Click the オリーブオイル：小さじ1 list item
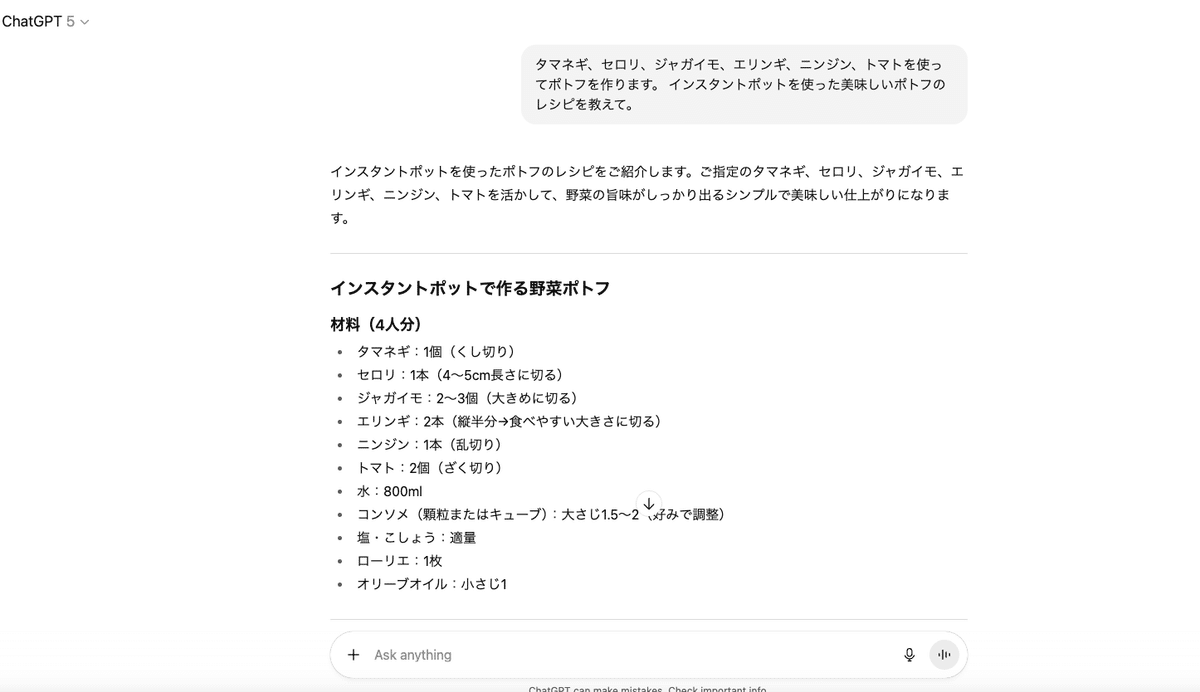 click(432, 584)
